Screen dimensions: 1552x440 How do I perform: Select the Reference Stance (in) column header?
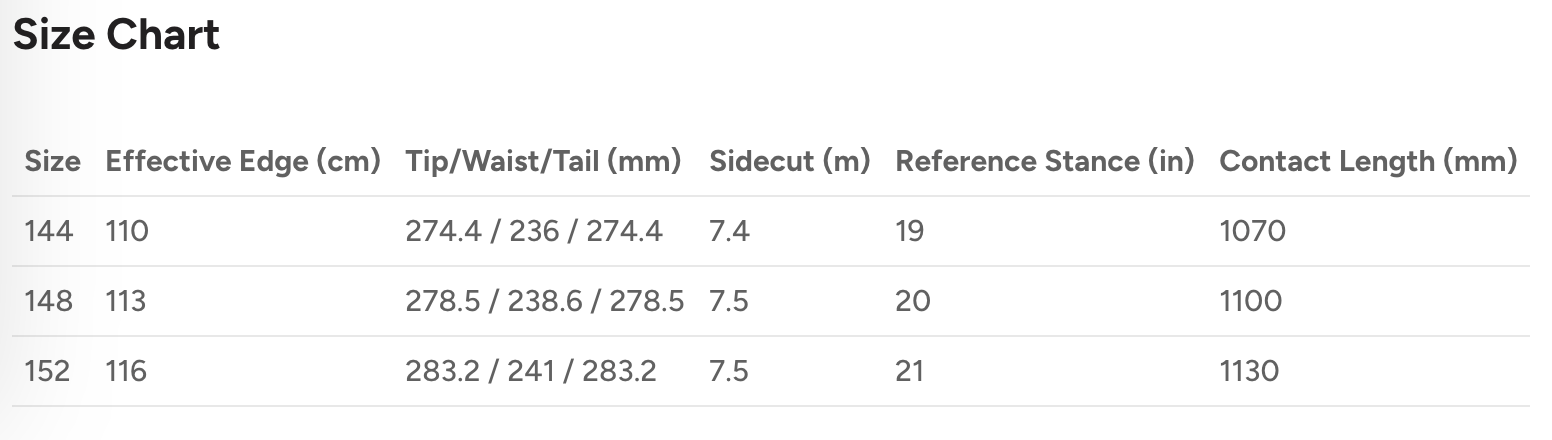coord(1044,161)
